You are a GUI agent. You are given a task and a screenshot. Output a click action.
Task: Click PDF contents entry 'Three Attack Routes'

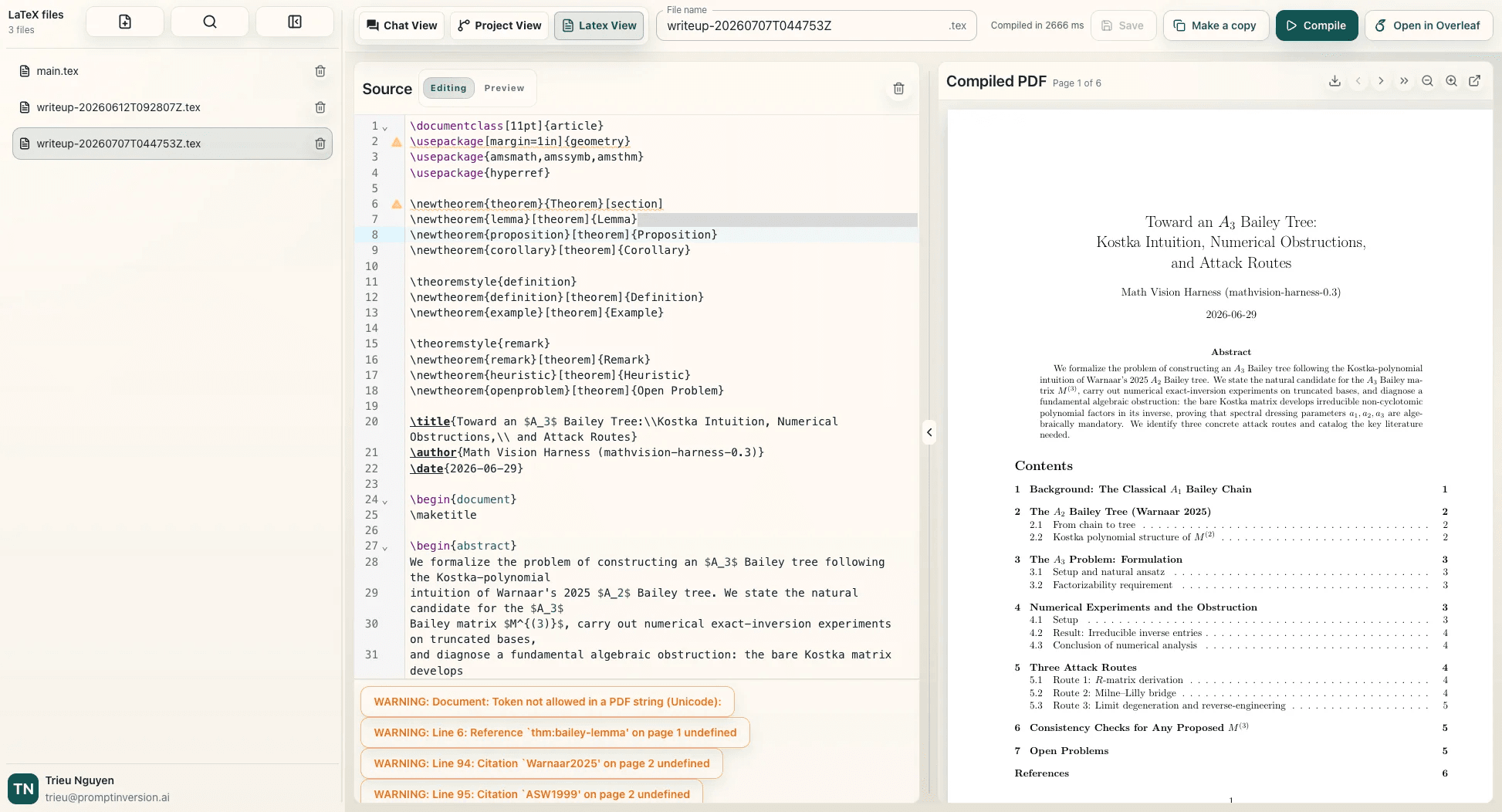point(1083,668)
